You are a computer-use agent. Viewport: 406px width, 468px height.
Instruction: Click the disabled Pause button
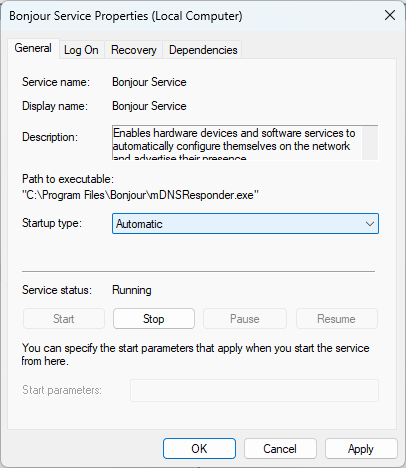pyautogui.click(x=245, y=319)
